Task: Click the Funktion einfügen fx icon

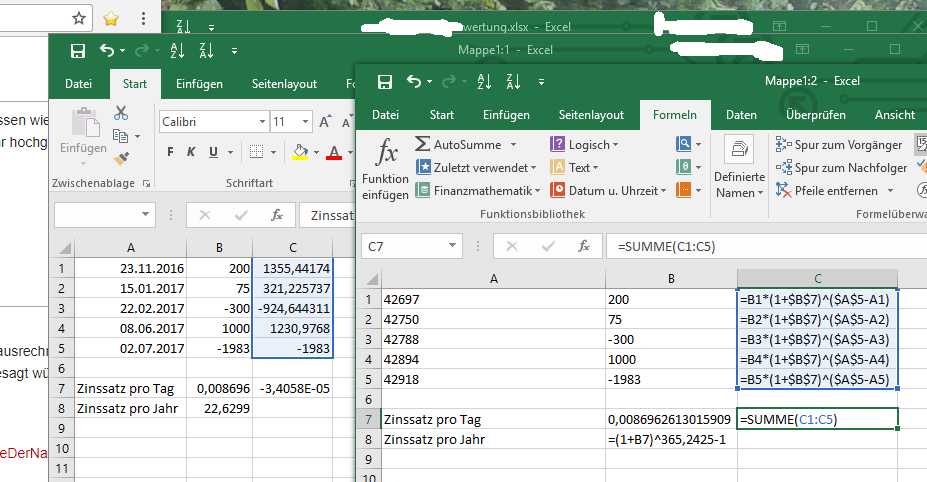Action: pyautogui.click(x=387, y=151)
